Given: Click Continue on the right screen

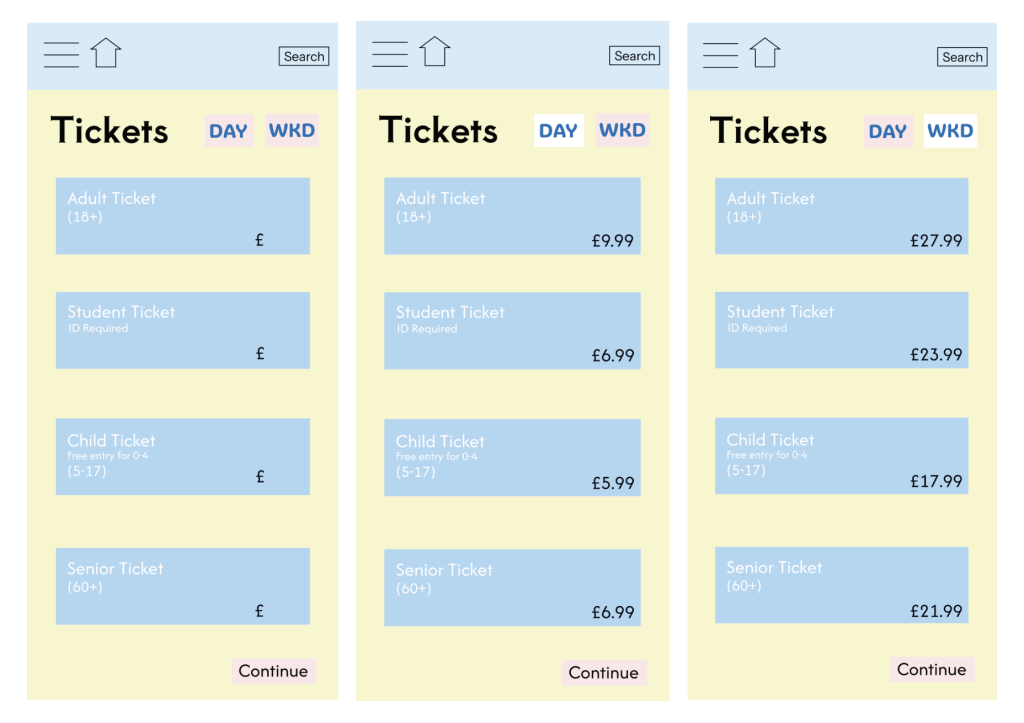Looking at the screenshot, I should click(932, 670).
